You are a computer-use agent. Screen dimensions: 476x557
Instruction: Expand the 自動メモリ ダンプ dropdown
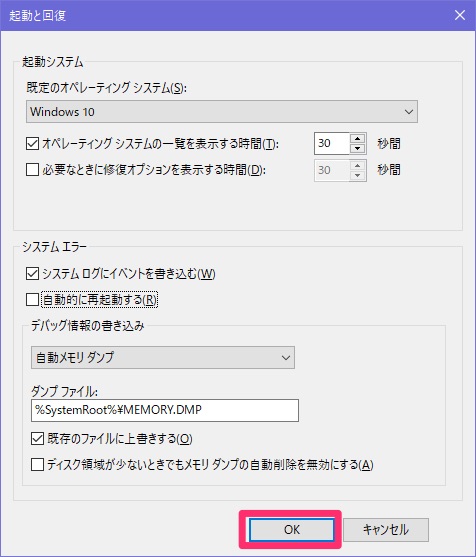pos(163,357)
